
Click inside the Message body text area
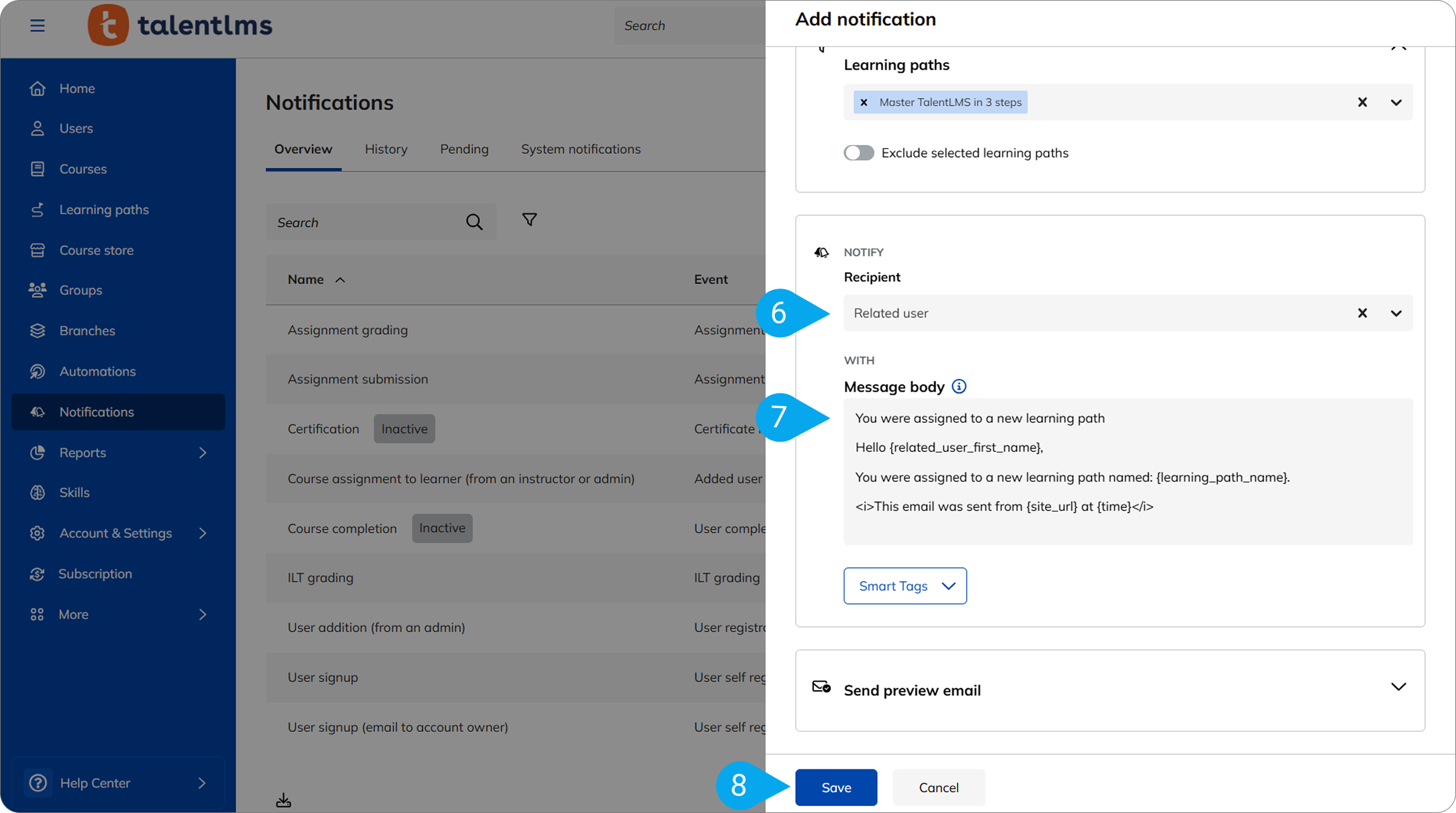pyautogui.click(x=1127, y=471)
